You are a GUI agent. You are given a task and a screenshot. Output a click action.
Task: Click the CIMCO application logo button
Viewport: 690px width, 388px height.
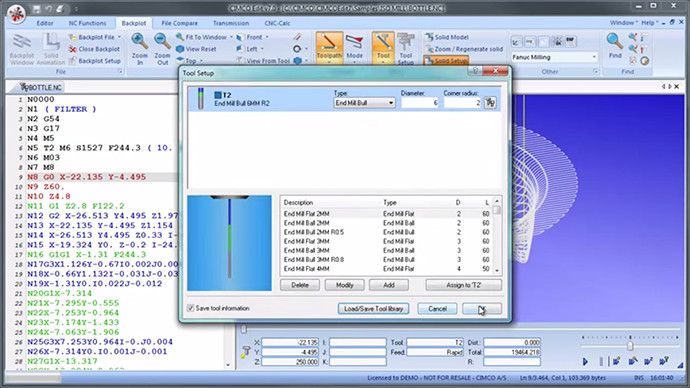tap(16, 14)
